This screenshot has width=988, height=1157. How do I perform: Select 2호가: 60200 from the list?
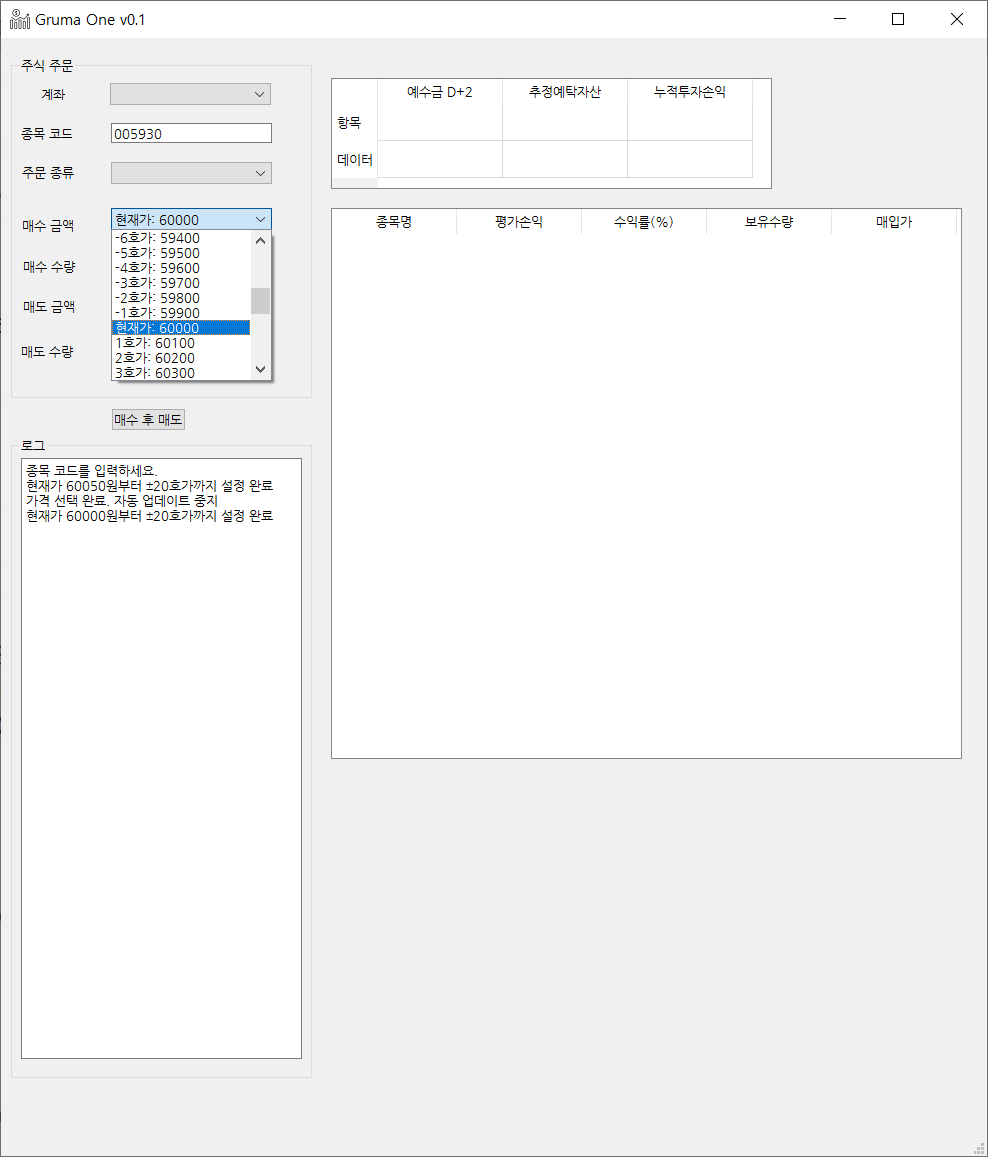coord(181,358)
